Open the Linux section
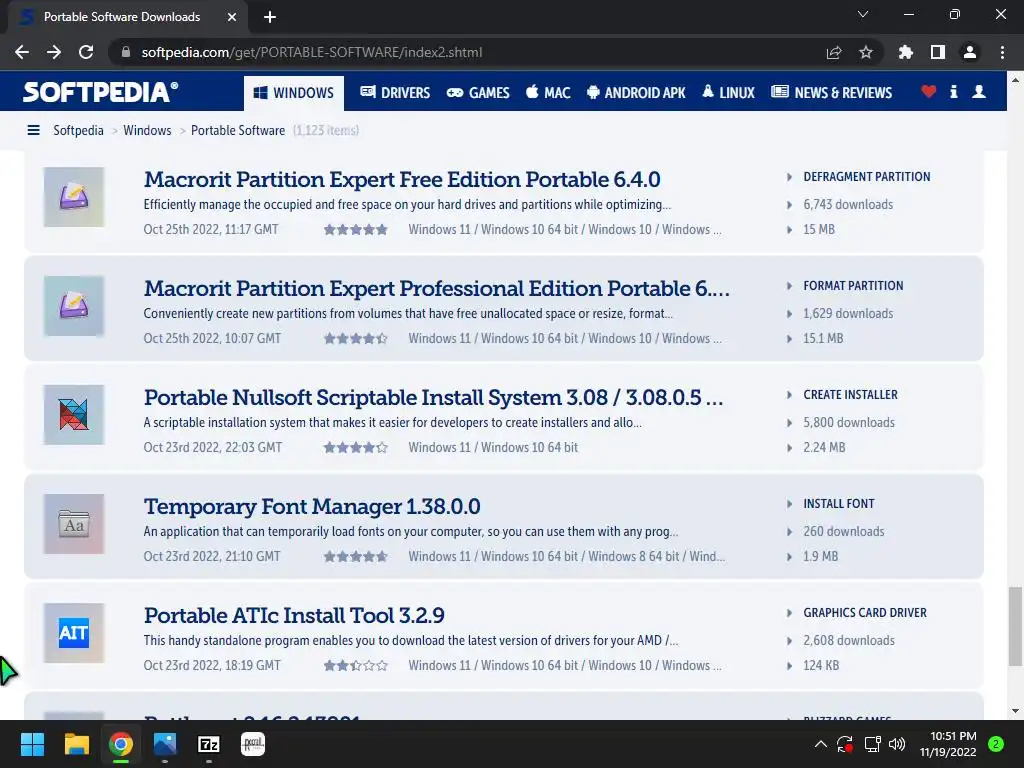The height and width of the screenshot is (768, 1024). pyautogui.click(x=728, y=93)
